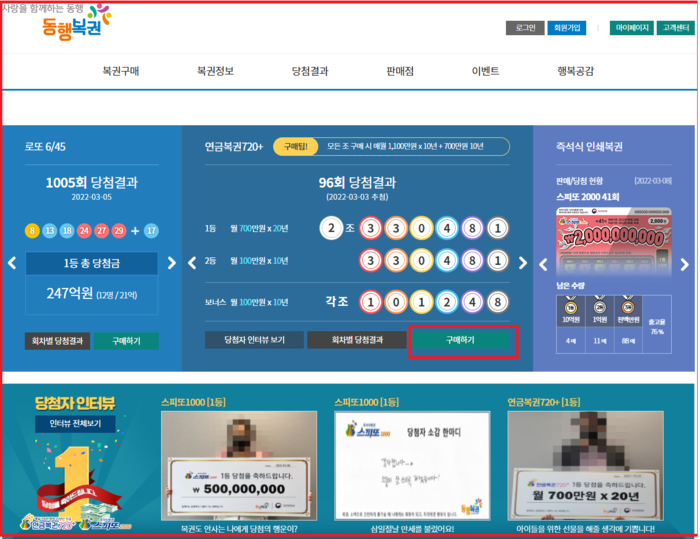Click 1등 purple ball number 8
The height and width of the screenshot is (539, 700).
pyautogui.click(x=472, y=228)
